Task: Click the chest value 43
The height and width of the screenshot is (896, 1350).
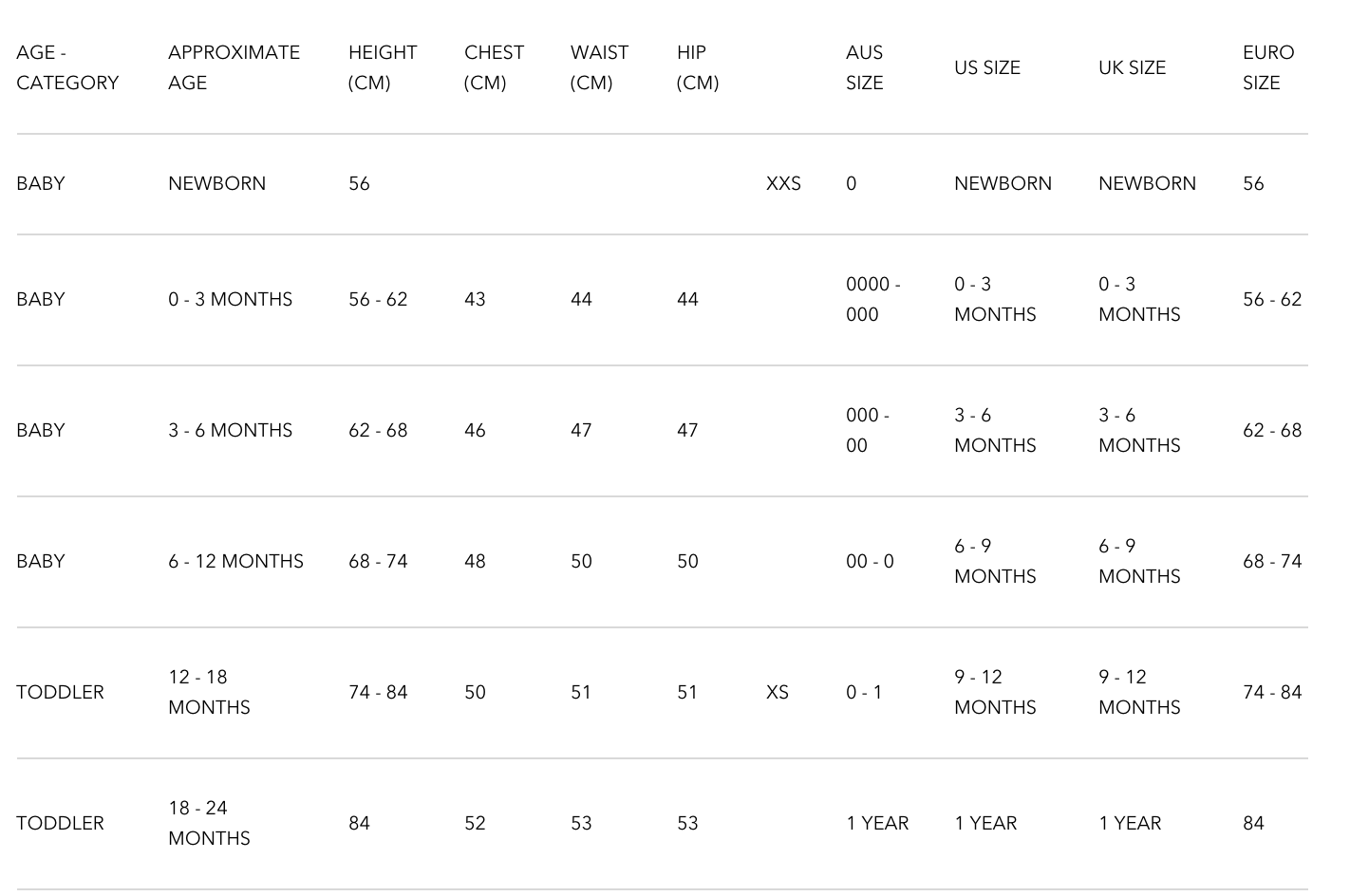Action: coord(475,299)
